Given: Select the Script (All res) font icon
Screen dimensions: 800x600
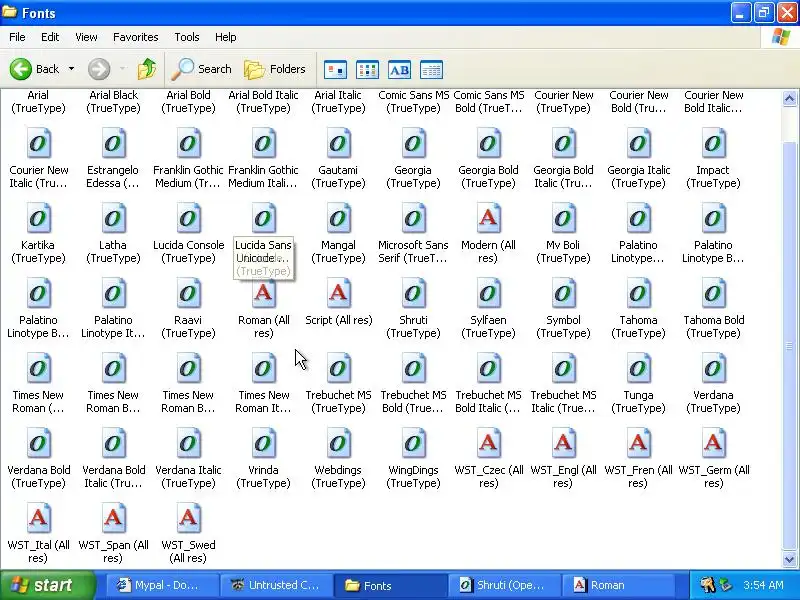Looking at the screenshot, I should (338, 293).
